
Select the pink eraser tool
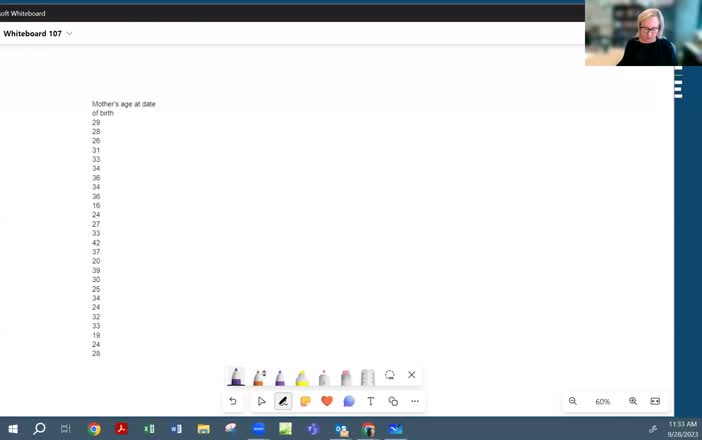pos(346,377)
